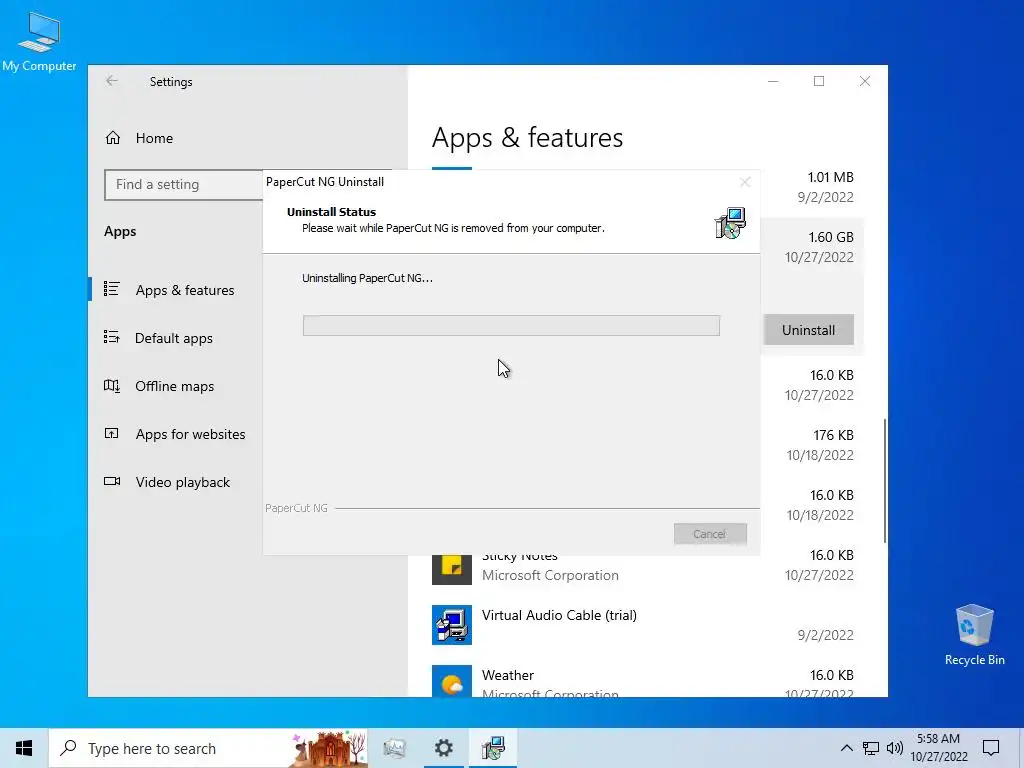Open the Recycle Bin desktop icon

point(974,634)
